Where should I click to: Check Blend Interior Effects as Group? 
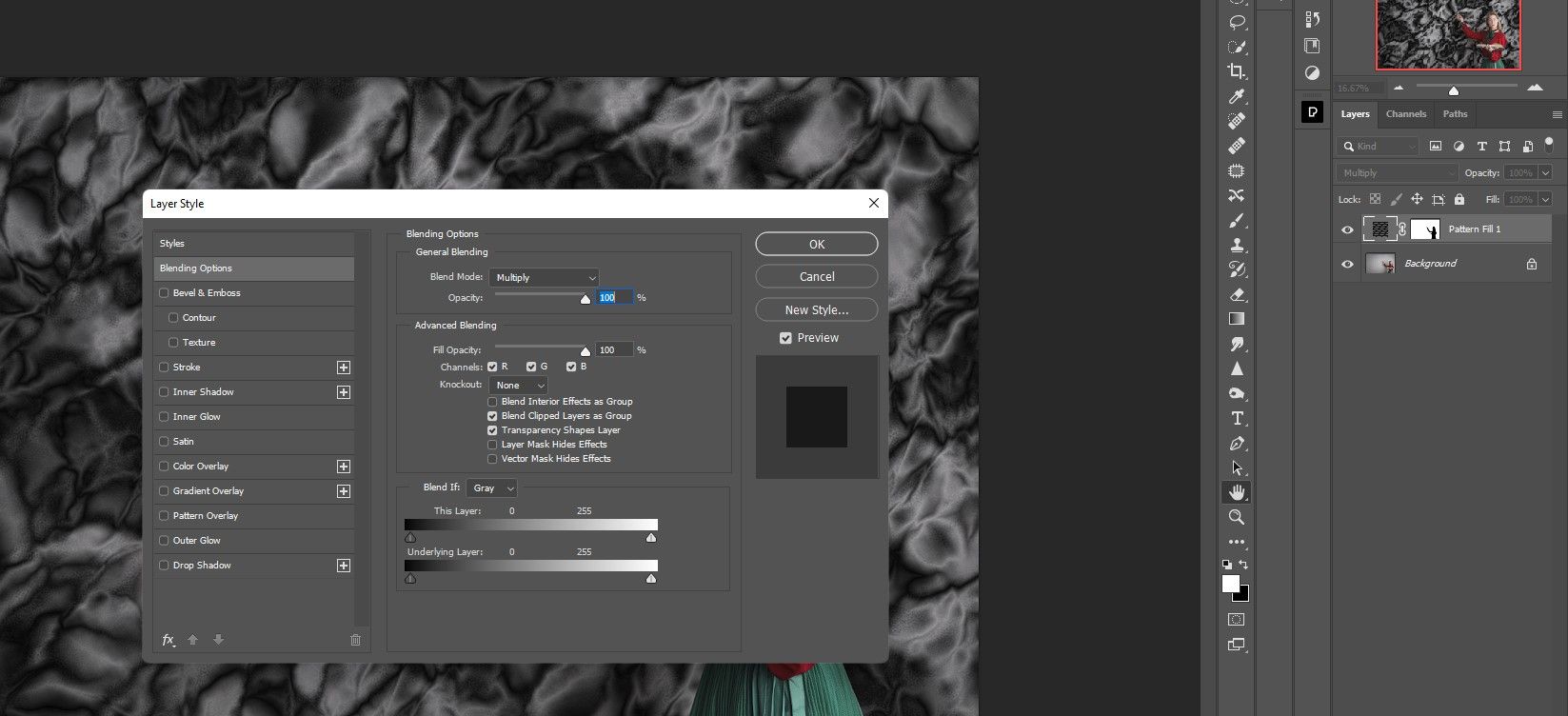(492, 402)
